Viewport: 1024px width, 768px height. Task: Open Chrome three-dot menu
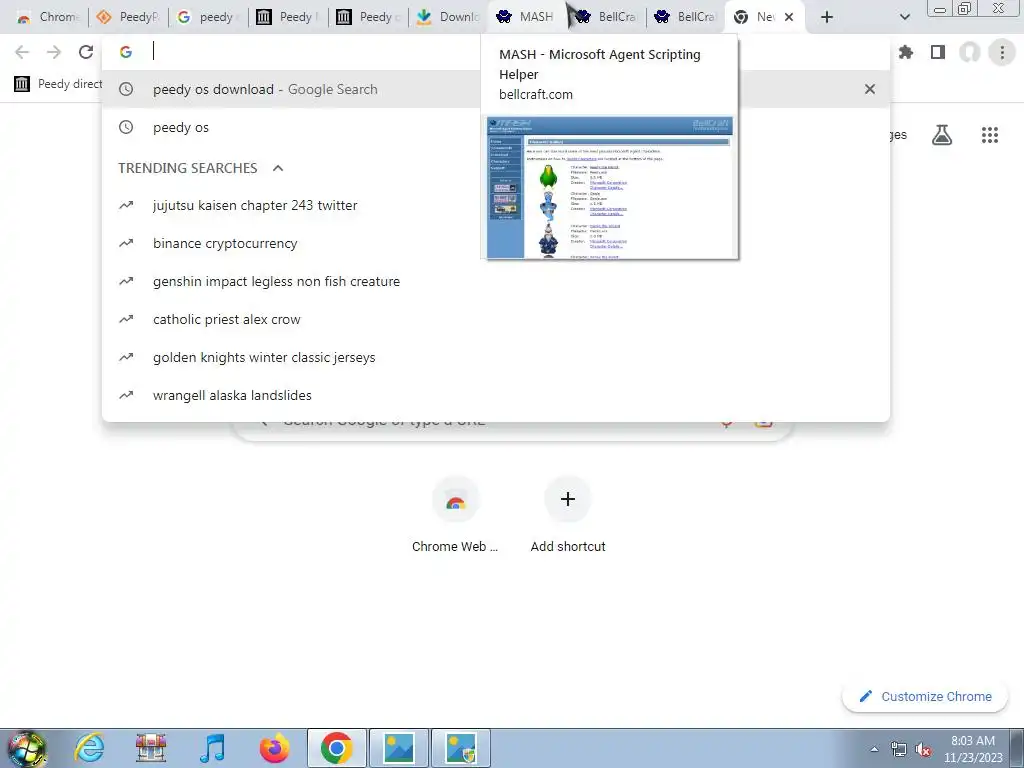1002,52
